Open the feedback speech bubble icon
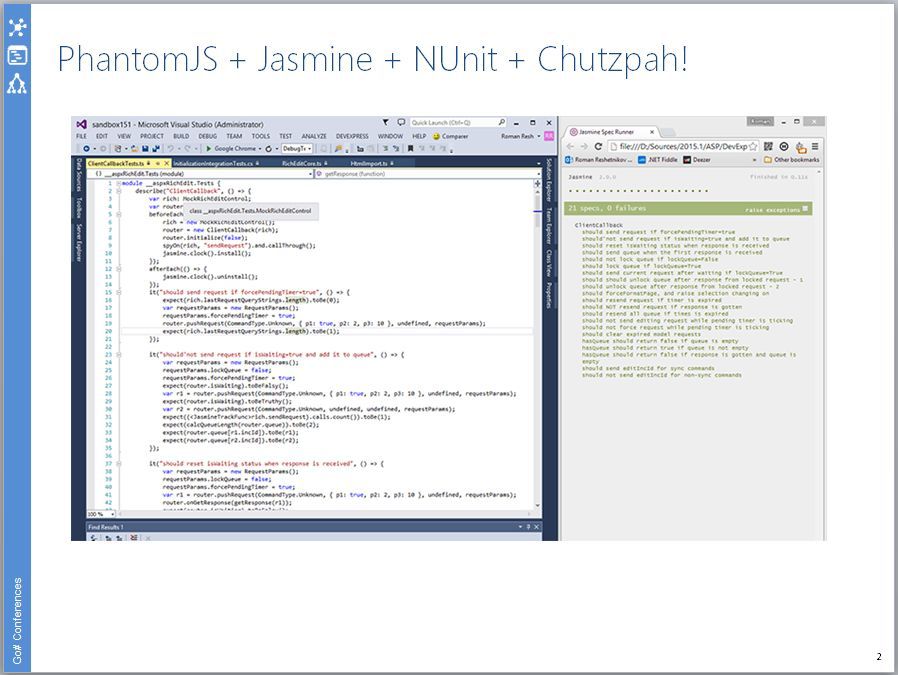 [x=401, y=122]
